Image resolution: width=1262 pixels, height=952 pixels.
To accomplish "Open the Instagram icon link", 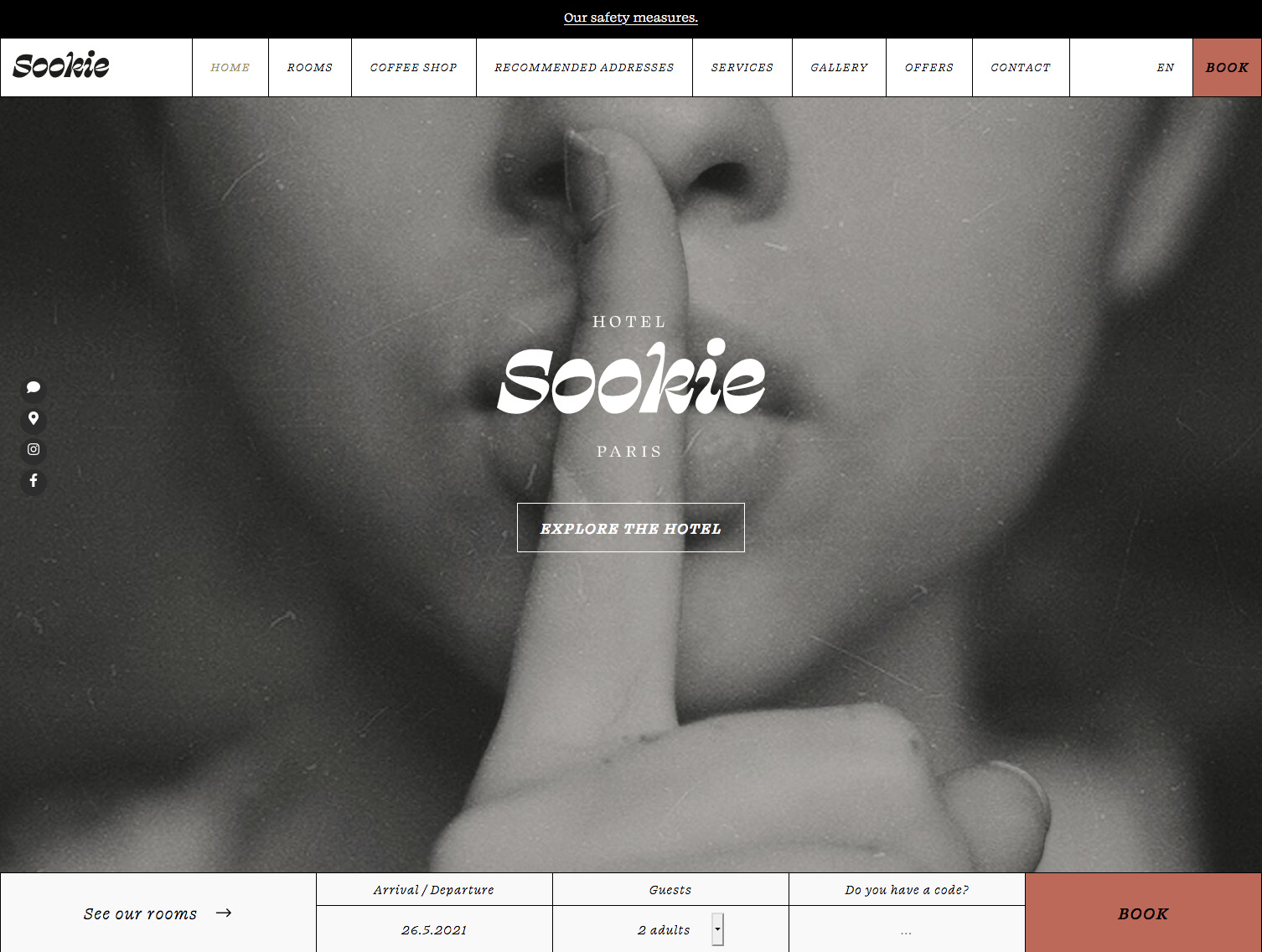I will click(x=34, y=449).
